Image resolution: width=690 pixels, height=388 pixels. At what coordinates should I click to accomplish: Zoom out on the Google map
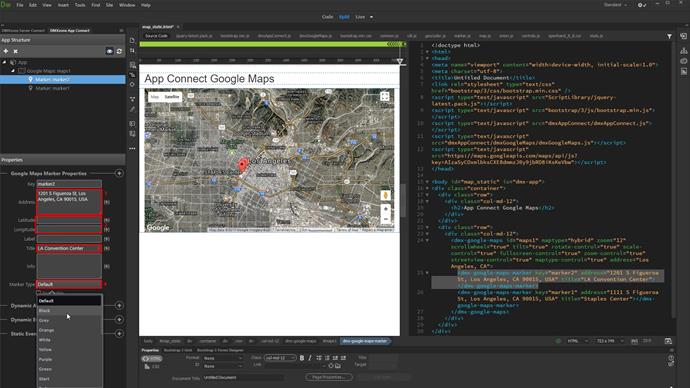(x=385, y=219)
